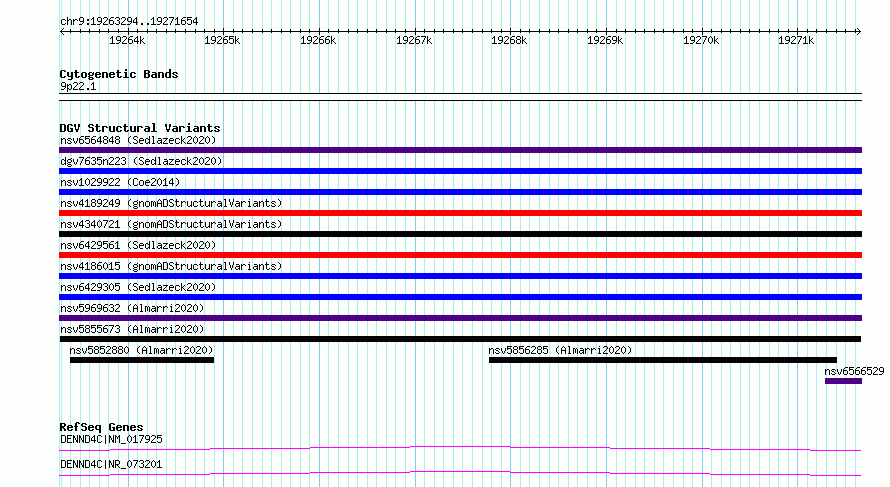Open nsv5969632 (Almarri2020) label
The width and height of the screenshot is (890, 487).
coord(132,308)
